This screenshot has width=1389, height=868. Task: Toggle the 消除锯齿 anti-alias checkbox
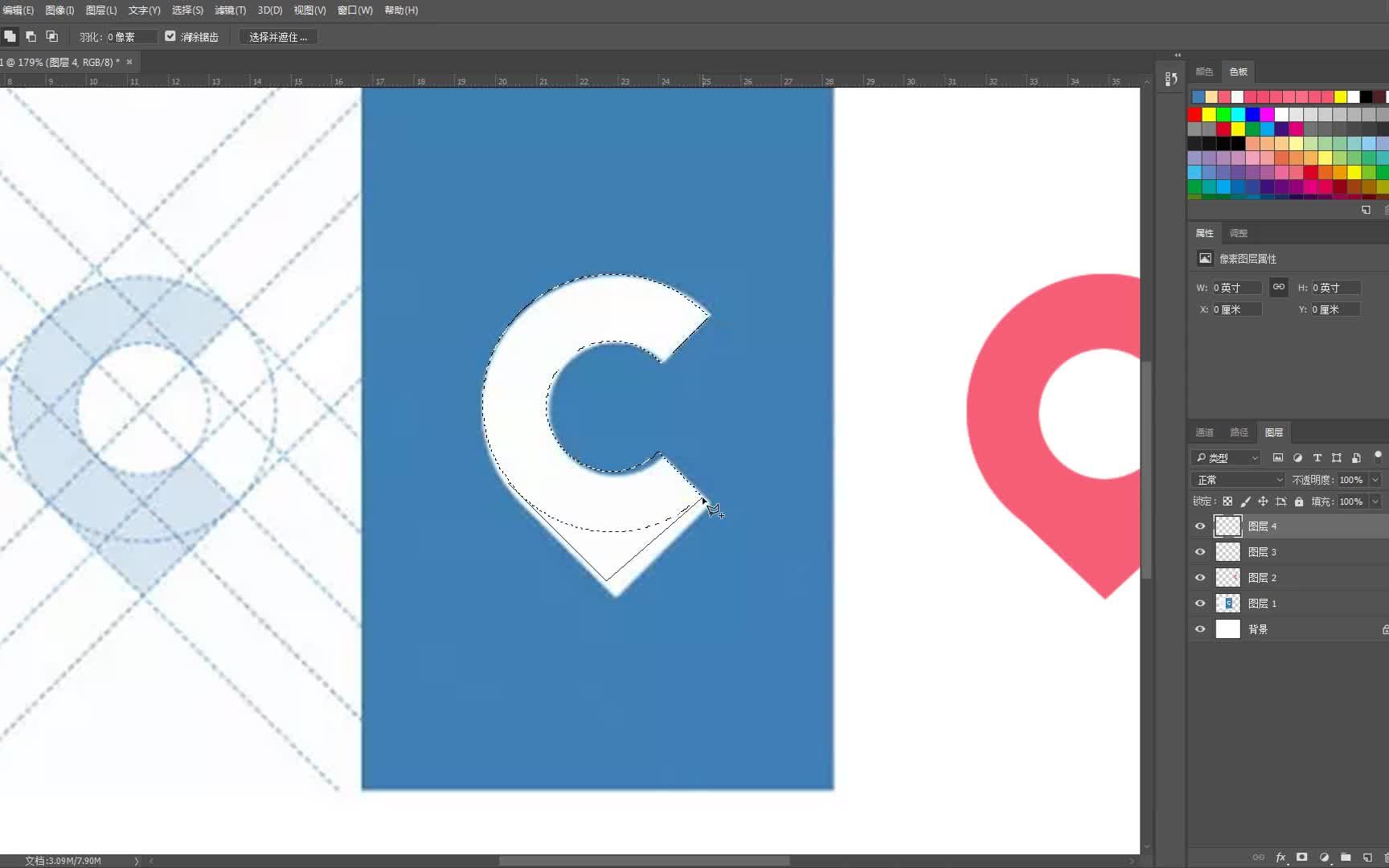pyautogui.click(x=170, y=36)
